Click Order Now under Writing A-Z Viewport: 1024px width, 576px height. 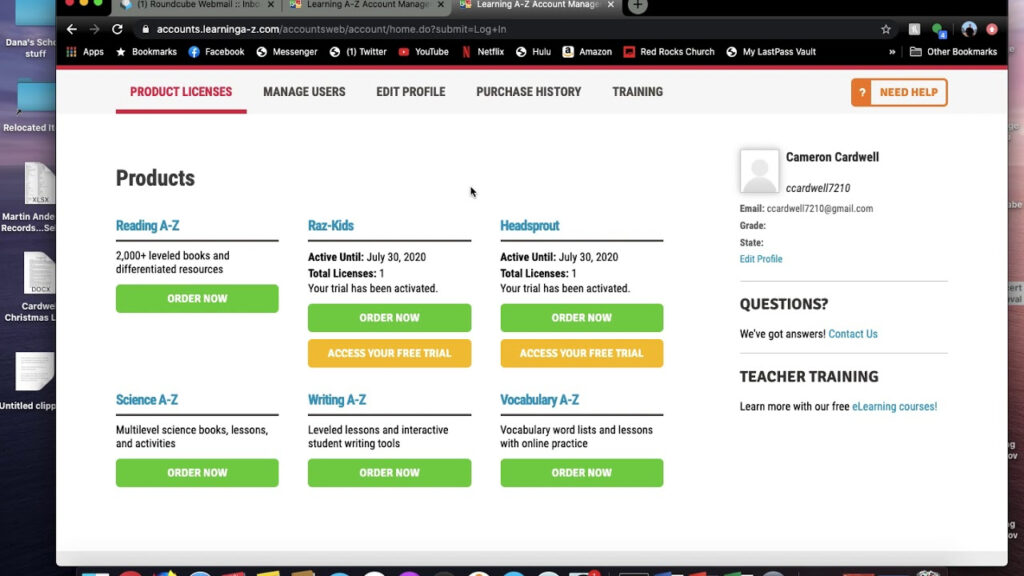pyautogui.click(x=389, y=473)
